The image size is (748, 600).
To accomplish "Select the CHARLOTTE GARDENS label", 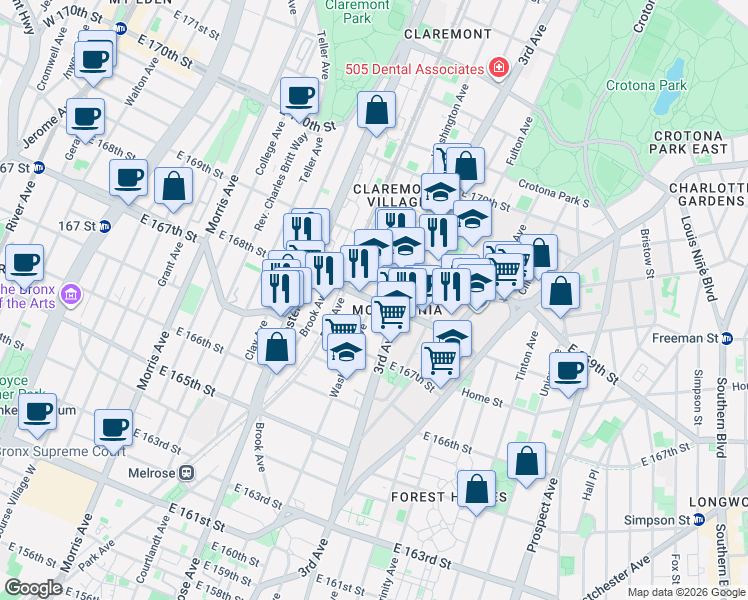I will click(708, 195).
